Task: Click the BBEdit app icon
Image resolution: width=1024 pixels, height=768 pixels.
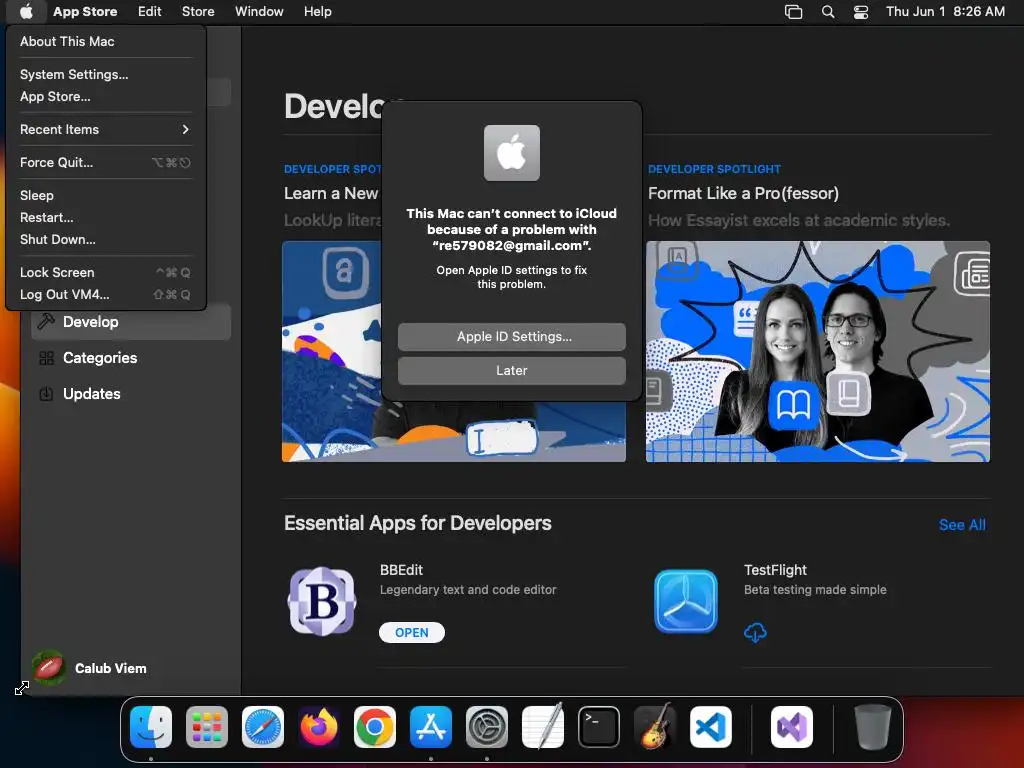Action: [322, 601]
